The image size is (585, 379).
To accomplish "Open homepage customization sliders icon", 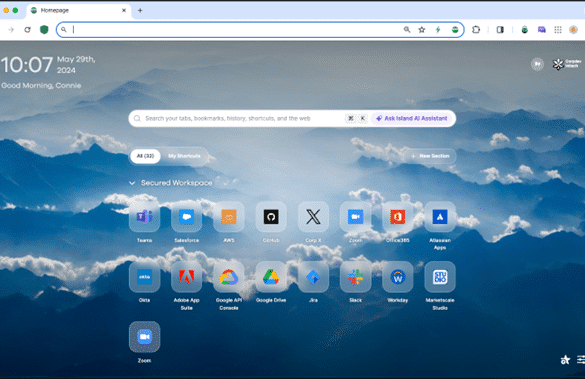I will click(581, 360).
